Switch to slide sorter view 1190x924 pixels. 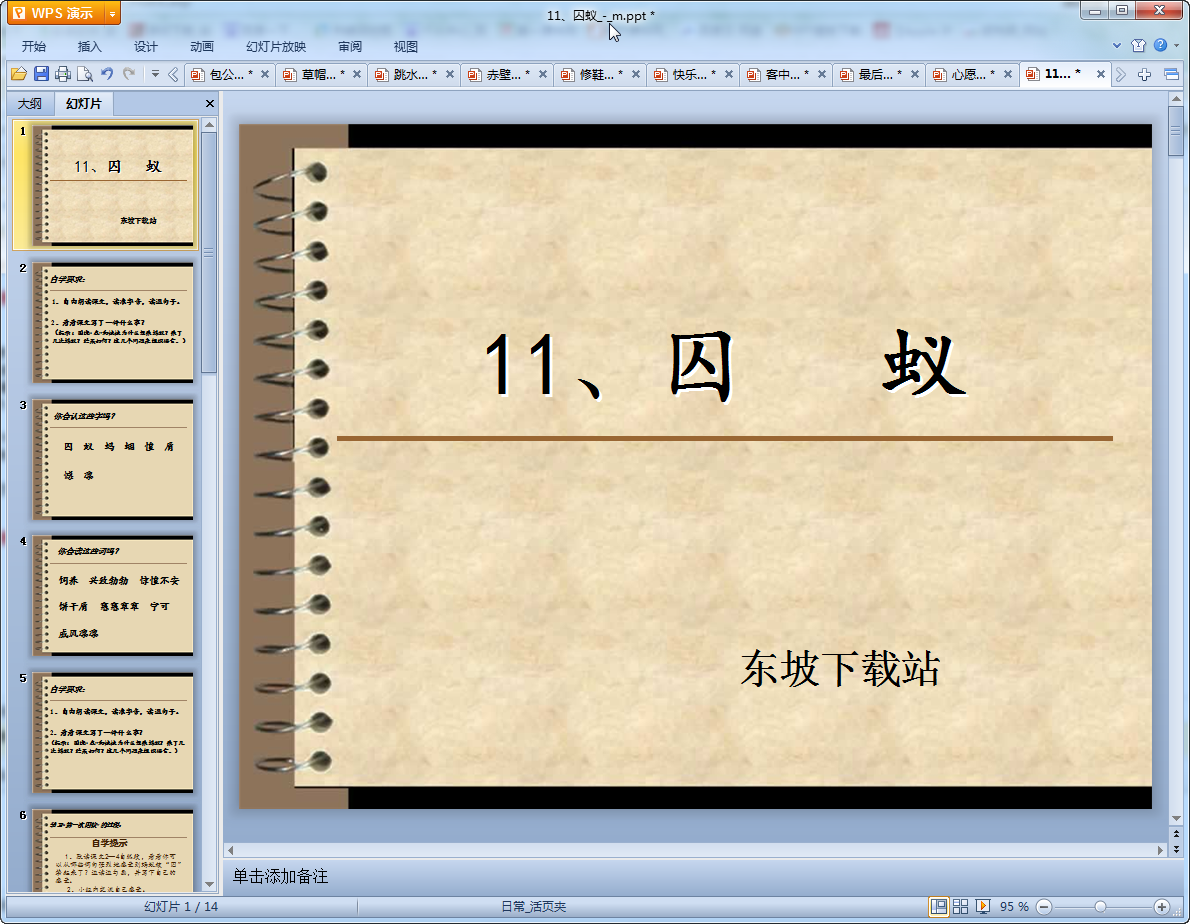[960, 906]
